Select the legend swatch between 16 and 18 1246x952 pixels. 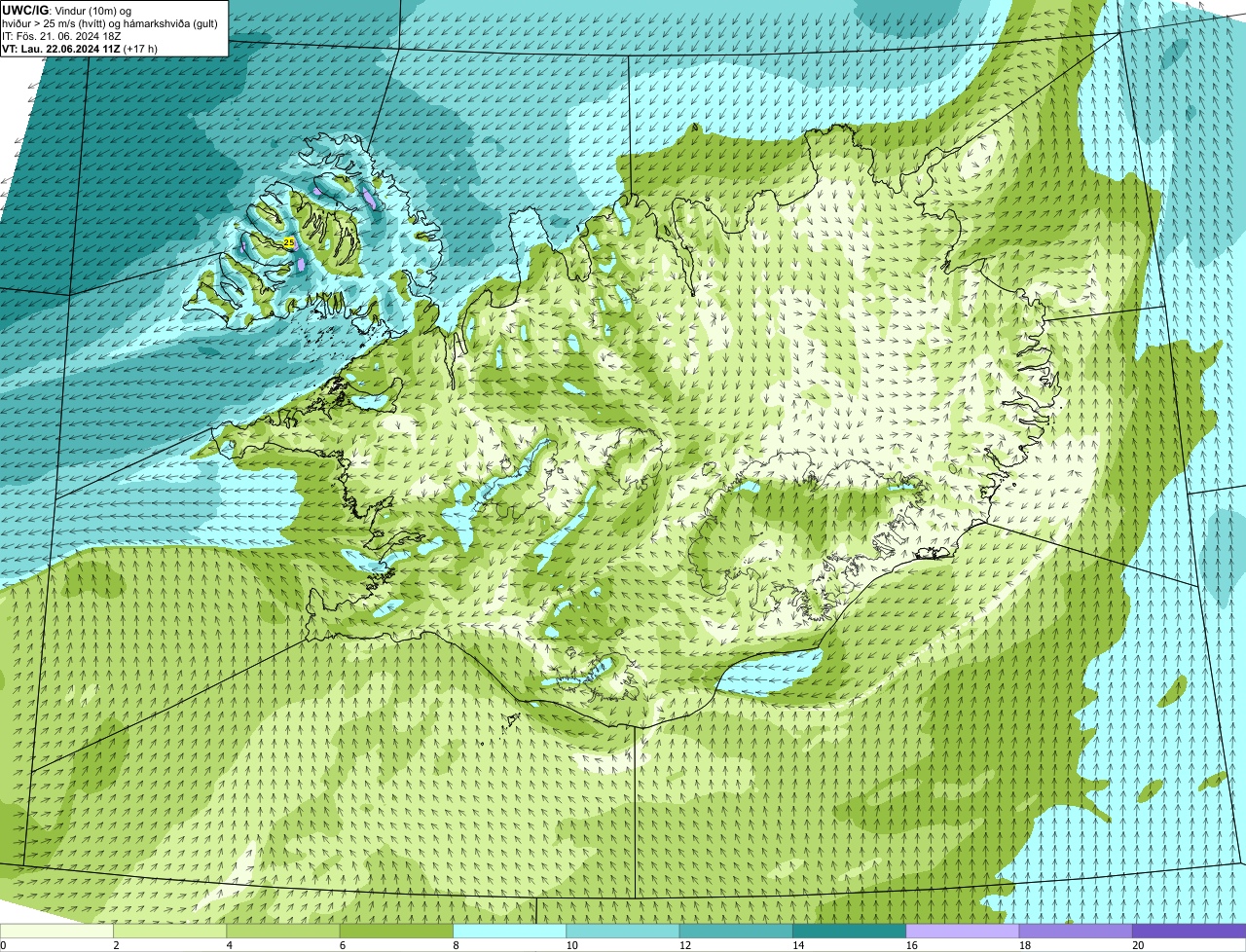pos(963,931)
